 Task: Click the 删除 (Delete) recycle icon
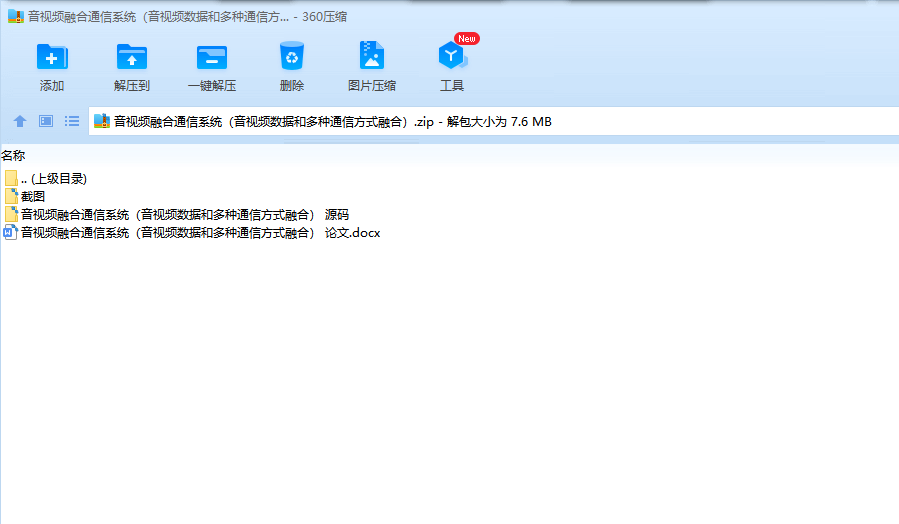(292, 56)
